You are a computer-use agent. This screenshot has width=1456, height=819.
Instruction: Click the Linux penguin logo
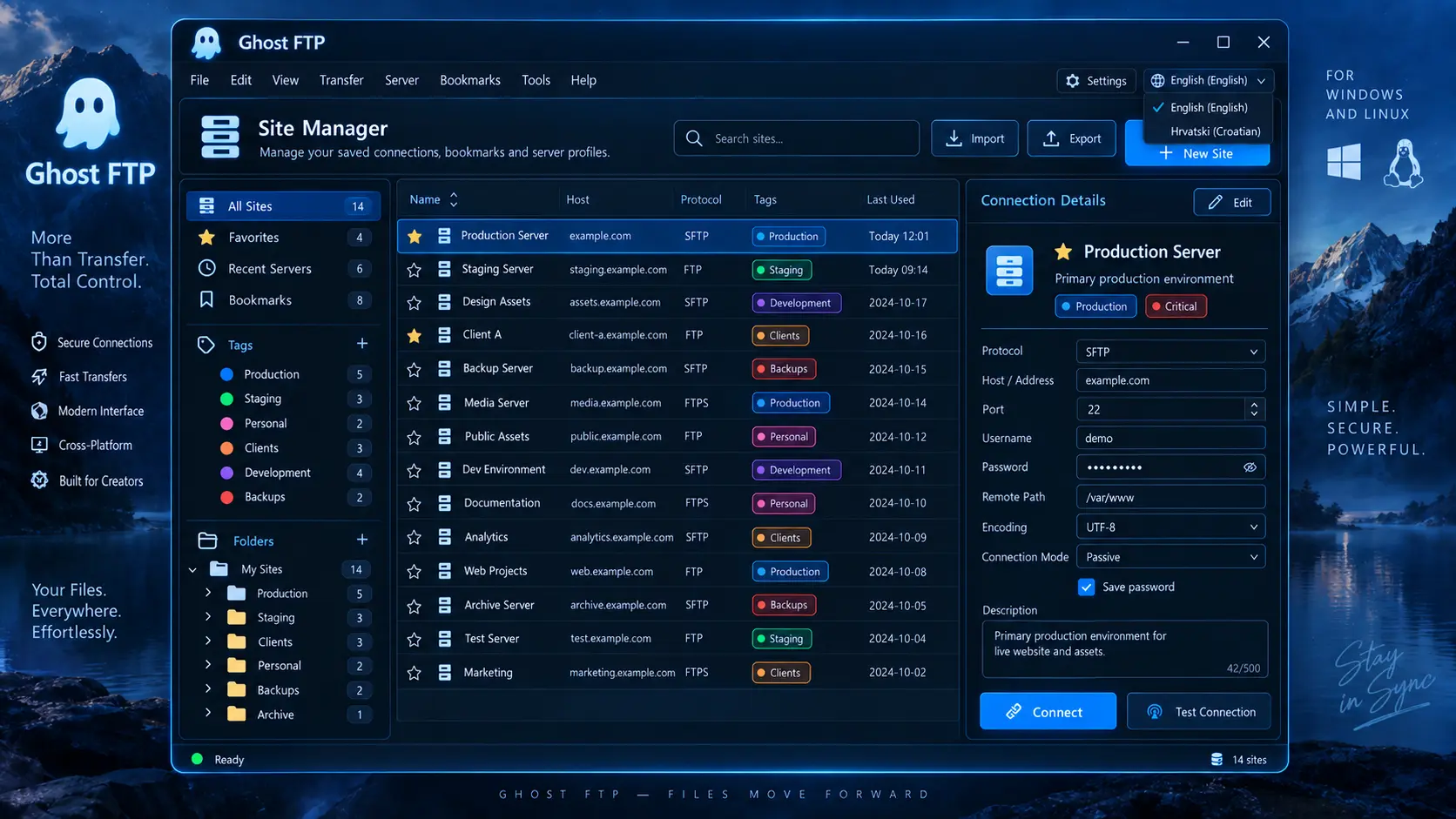pos(1403,163)
